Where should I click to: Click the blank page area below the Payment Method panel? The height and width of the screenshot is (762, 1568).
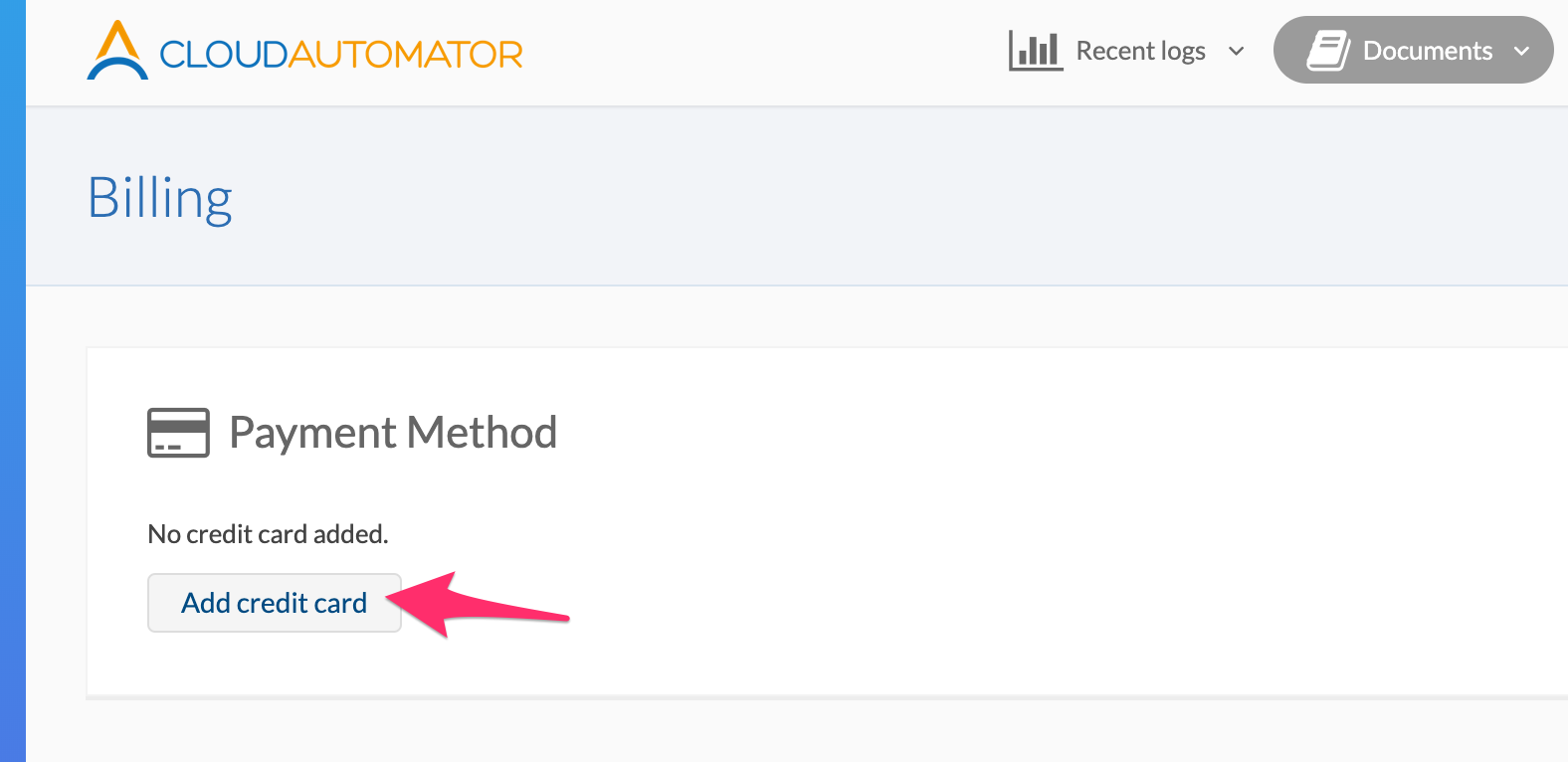[796, 732]
